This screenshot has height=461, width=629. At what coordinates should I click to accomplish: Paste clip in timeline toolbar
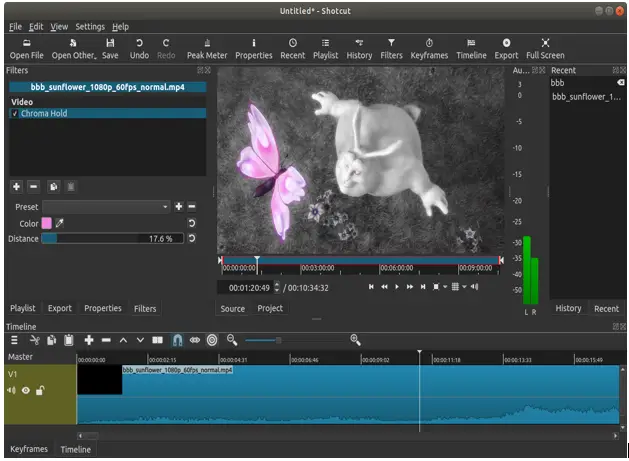69,340
